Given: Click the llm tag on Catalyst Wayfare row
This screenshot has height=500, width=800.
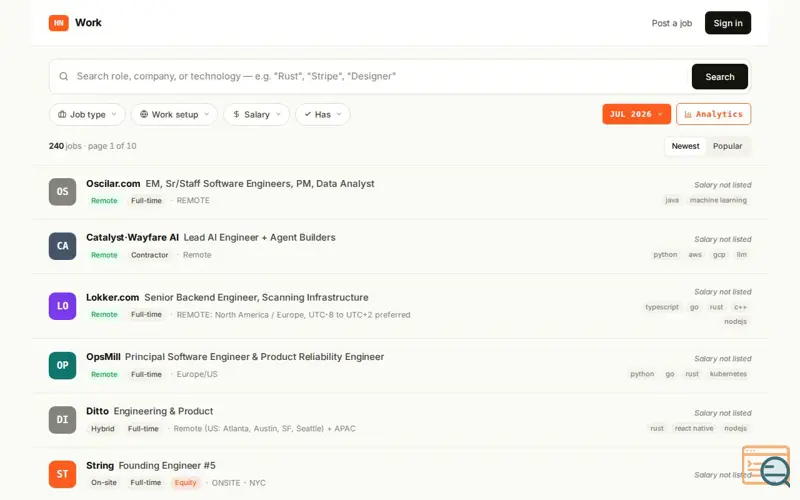Looking at the screenshot, I should 741,255.
